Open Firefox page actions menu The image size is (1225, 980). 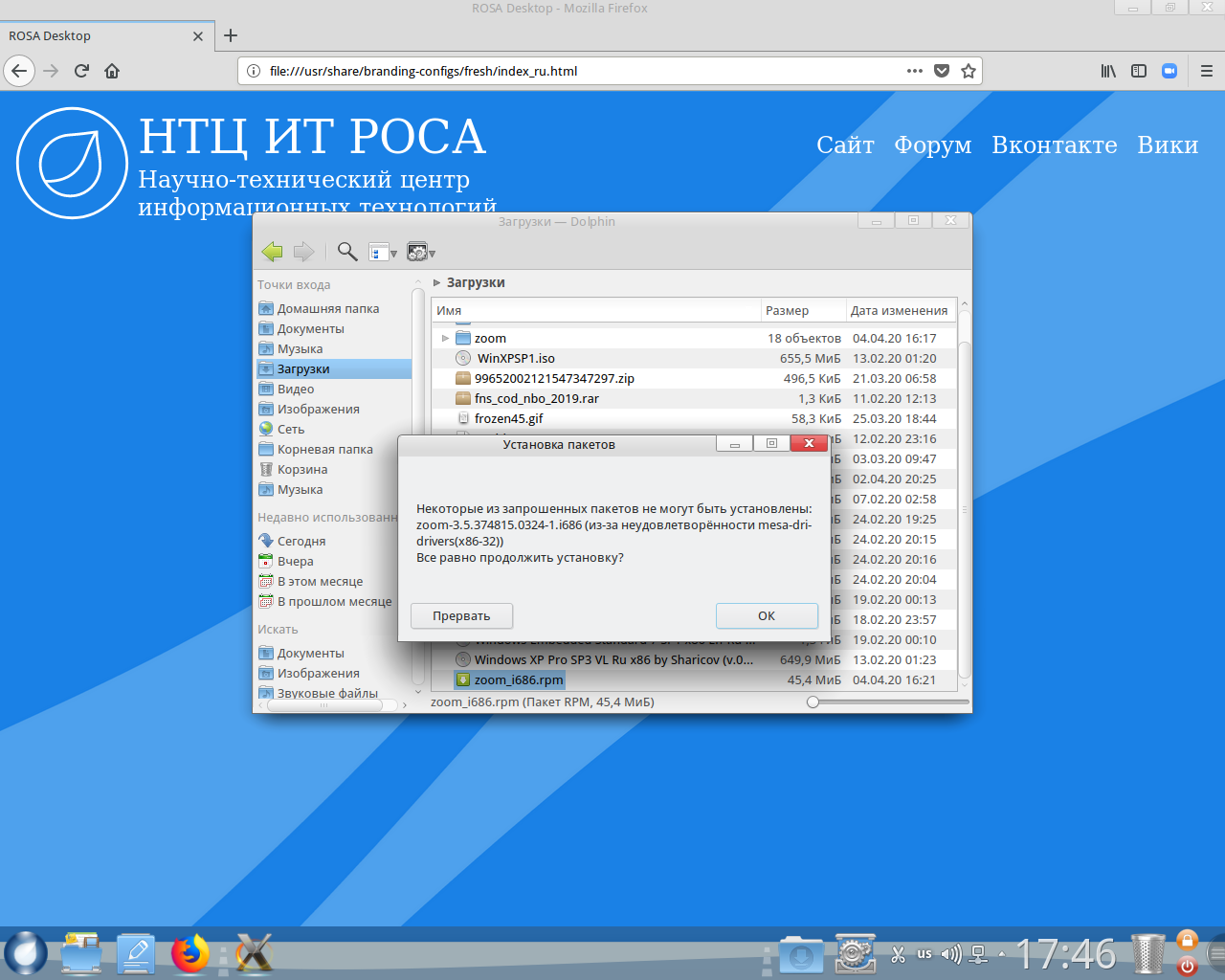pyautogui.click(x=915, y=71)
